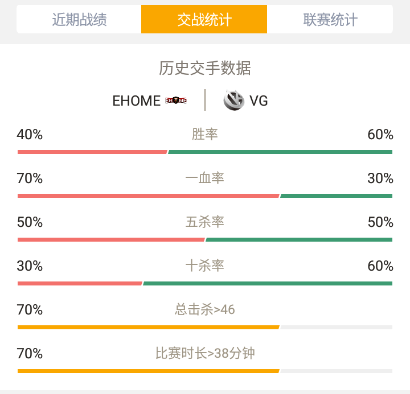Click the 比赛时长>38分钟 label
The width and height of the screenshot is (410, 394).
(205, 353)
